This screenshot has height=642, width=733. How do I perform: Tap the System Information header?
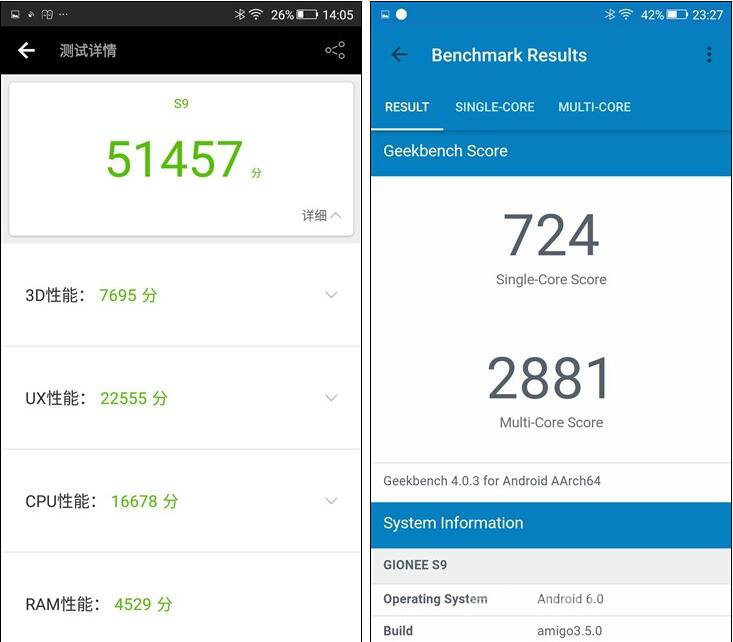[x=551, y=523]
